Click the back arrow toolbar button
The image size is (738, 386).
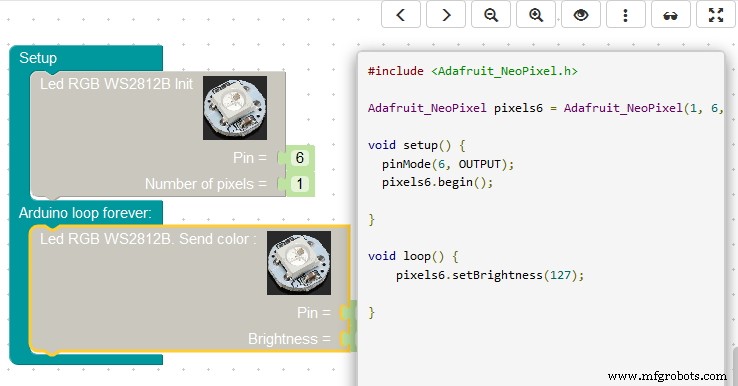401,15
